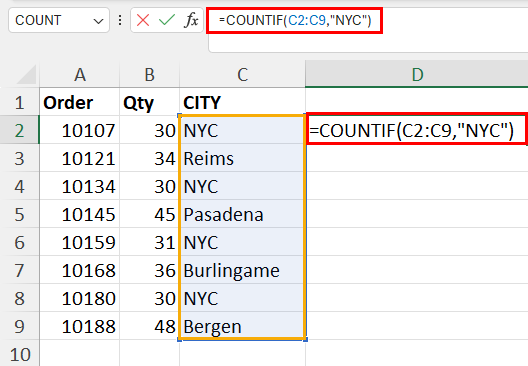Viewport: 528px width, 366px height.
Task: Select row 10 header
Action: (20, 354)
